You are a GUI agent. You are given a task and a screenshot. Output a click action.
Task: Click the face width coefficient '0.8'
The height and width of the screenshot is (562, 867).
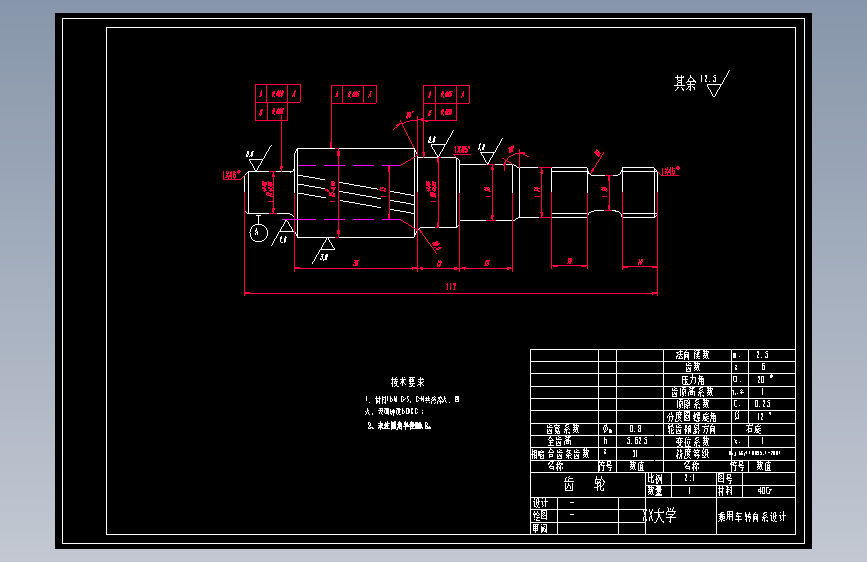[x=635, y=429]
